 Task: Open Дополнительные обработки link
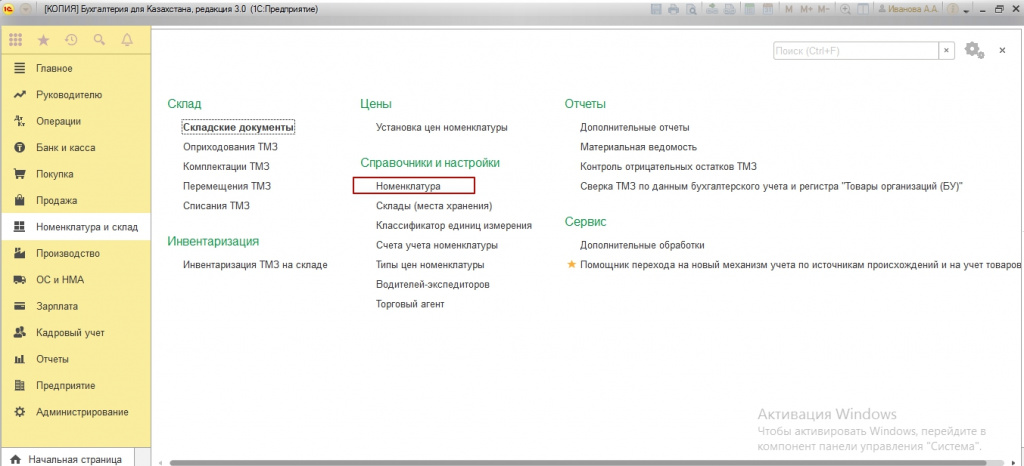(642, 245)
